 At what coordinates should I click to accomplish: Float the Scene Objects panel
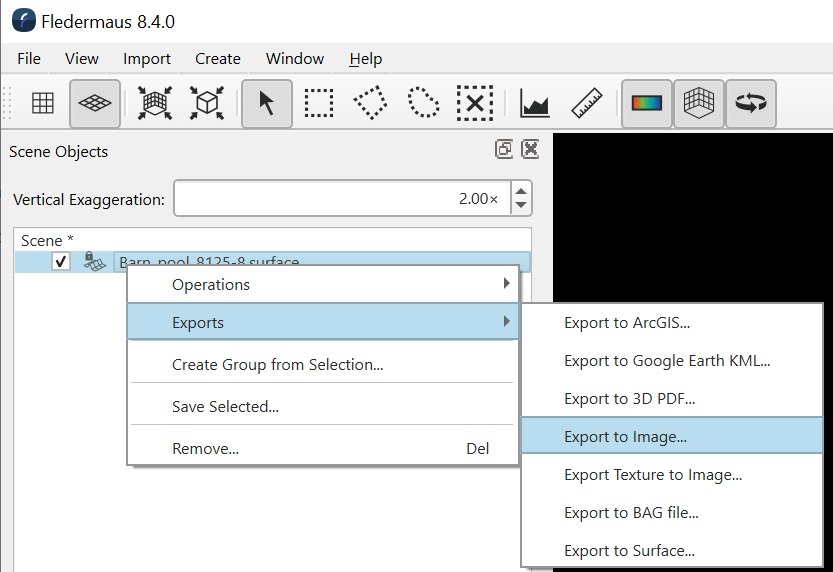(x=504, y=150)
